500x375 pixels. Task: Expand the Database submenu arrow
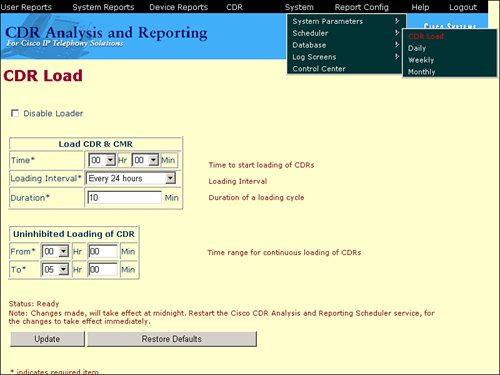397,44
